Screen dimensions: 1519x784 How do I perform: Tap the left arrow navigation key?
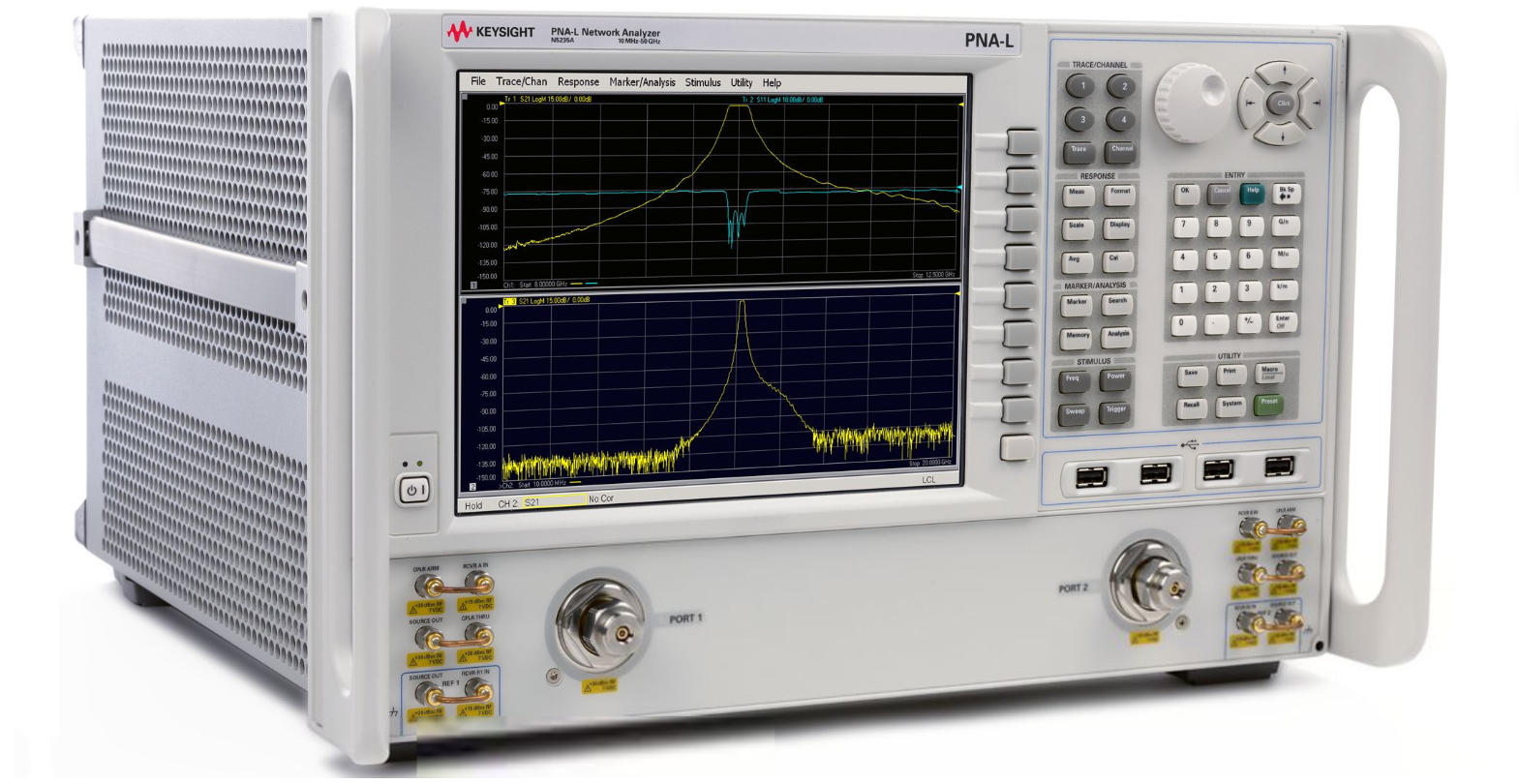[x=1251, y=103]
